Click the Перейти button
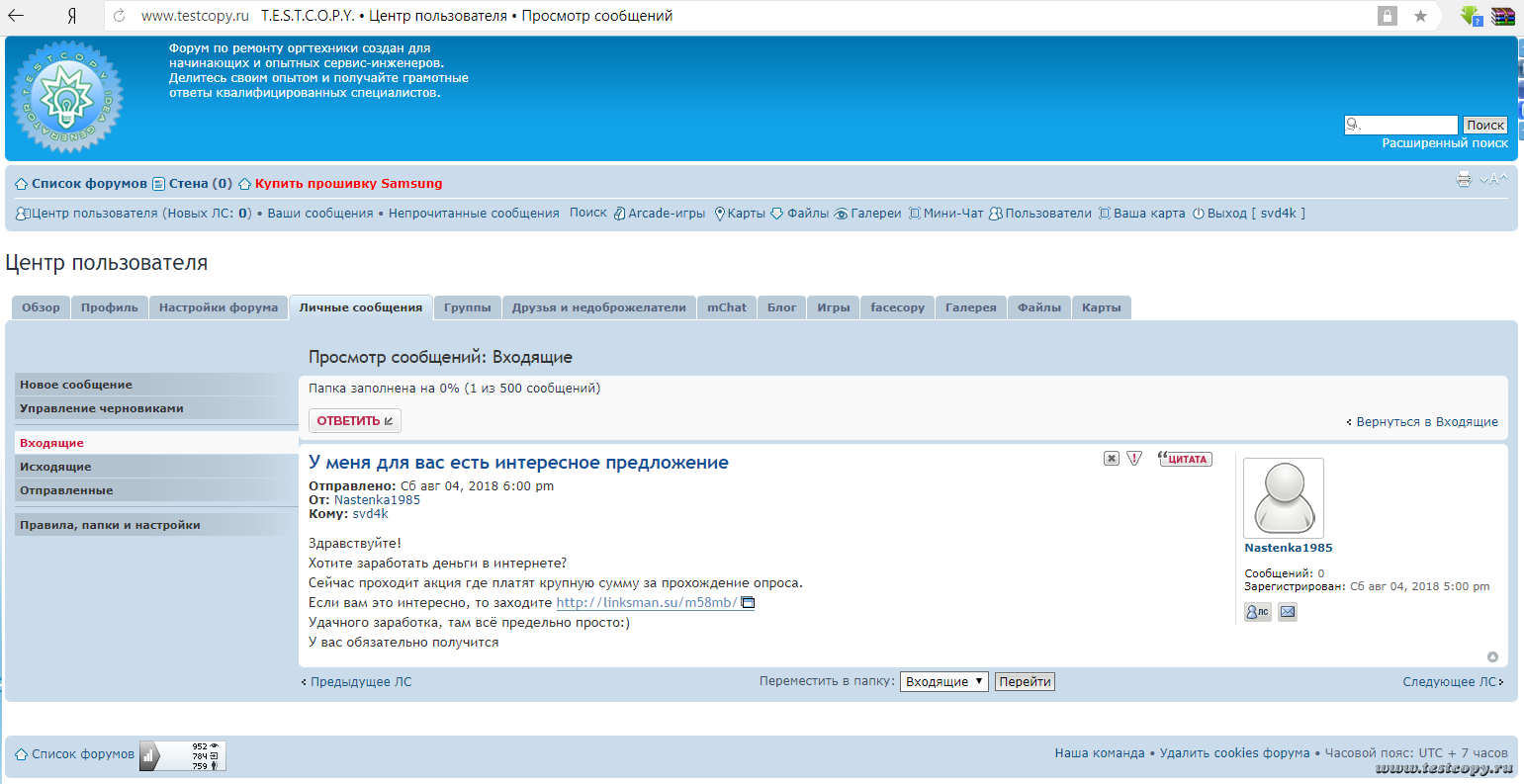This screenshot has height=784, width=1524. tap(1025, 681)
